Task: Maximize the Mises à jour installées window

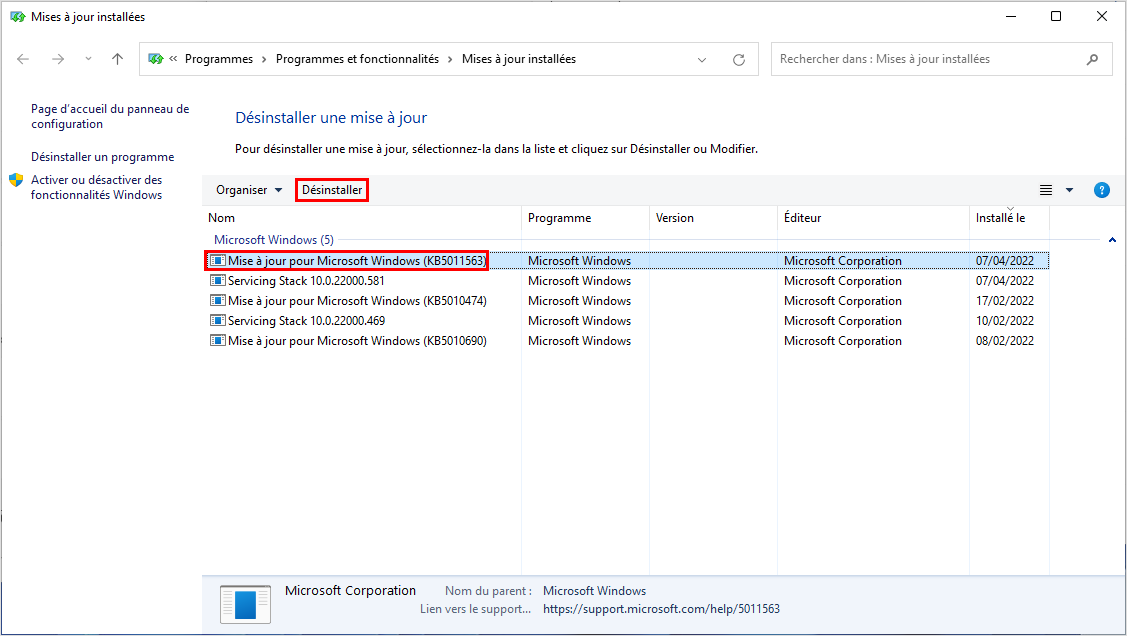Action: 1056,17
